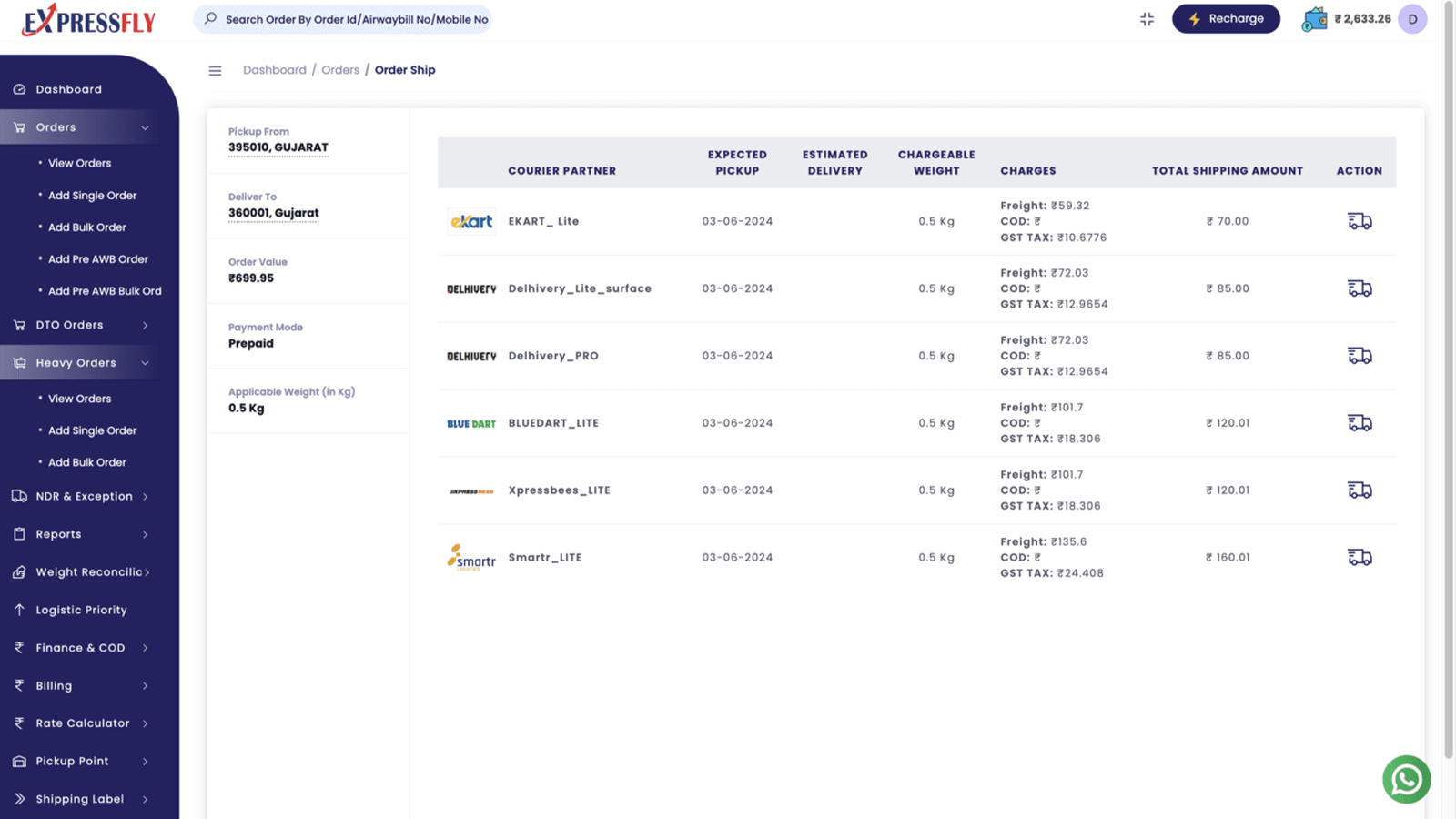The width and height of the screenshot is (1456, 819).
Task: Ship the EKART_Lite order via truck icon
Action: (x=1360, y=220)
